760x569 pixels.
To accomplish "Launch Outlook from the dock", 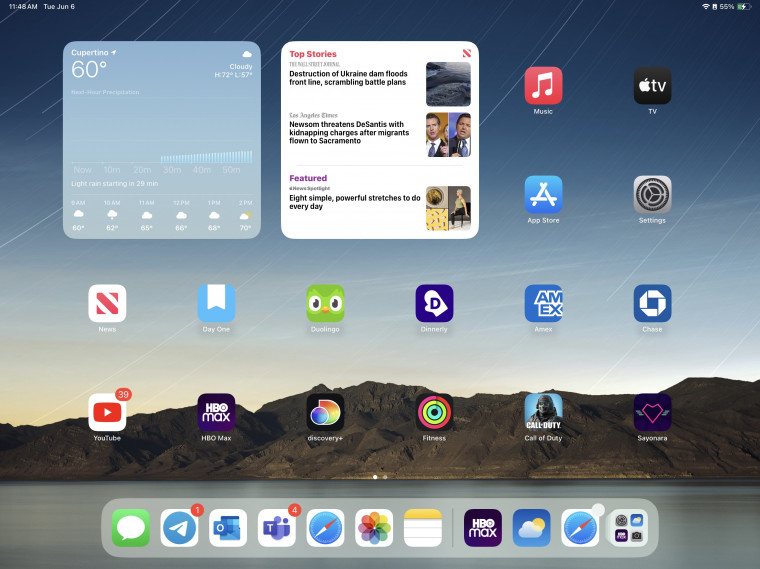I will pyautogui.click(x=228, y=528).
